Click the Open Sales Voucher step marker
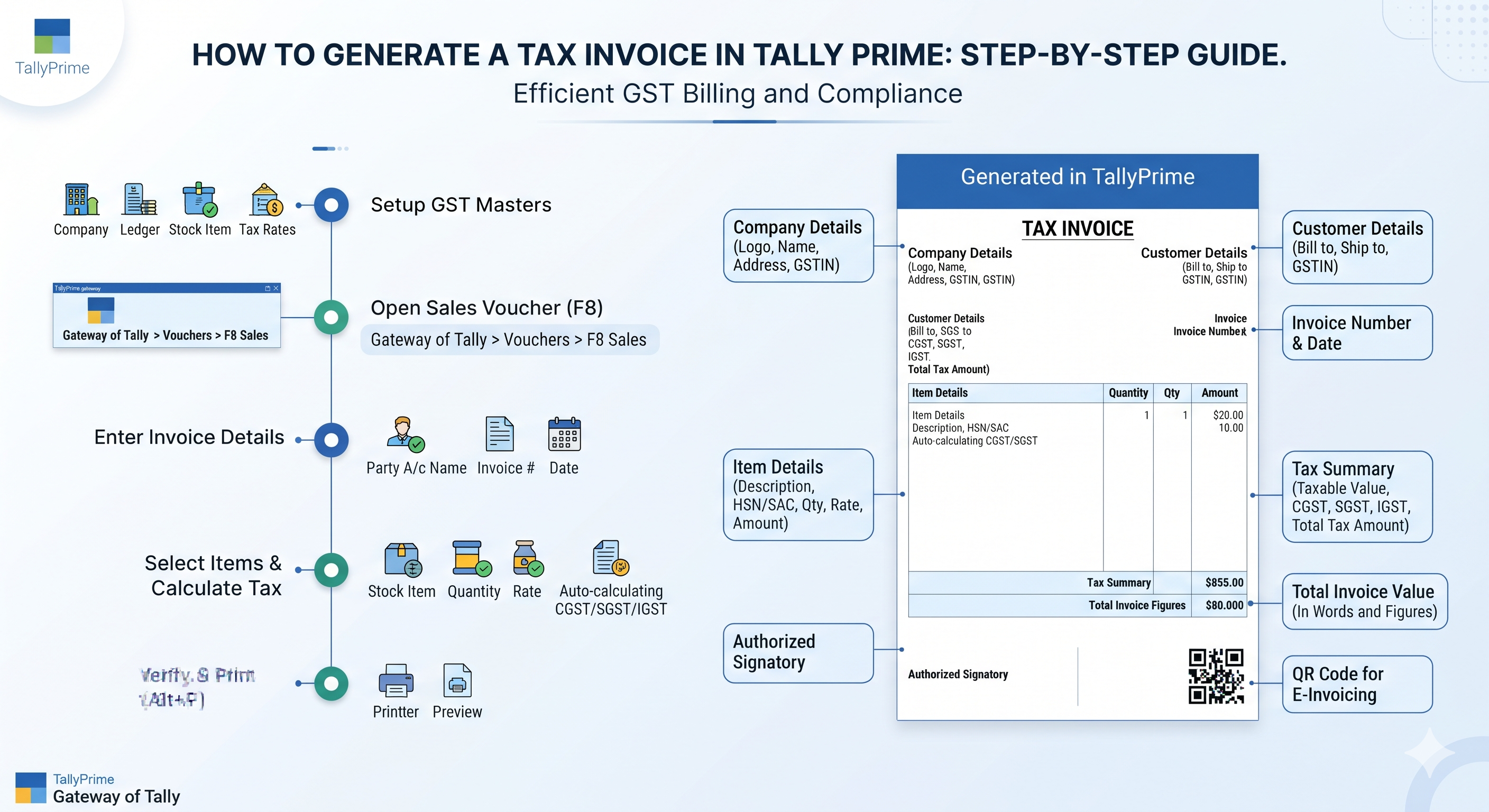The width and height of the screenshot is (1489, 812). pyautogui.click(x=331, y=317)
